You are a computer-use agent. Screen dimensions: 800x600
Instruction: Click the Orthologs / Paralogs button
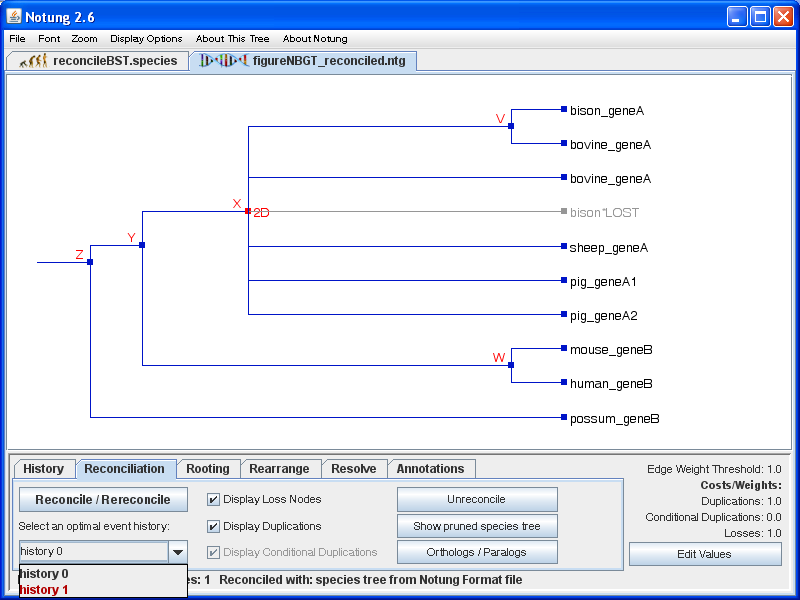[476, 552]
